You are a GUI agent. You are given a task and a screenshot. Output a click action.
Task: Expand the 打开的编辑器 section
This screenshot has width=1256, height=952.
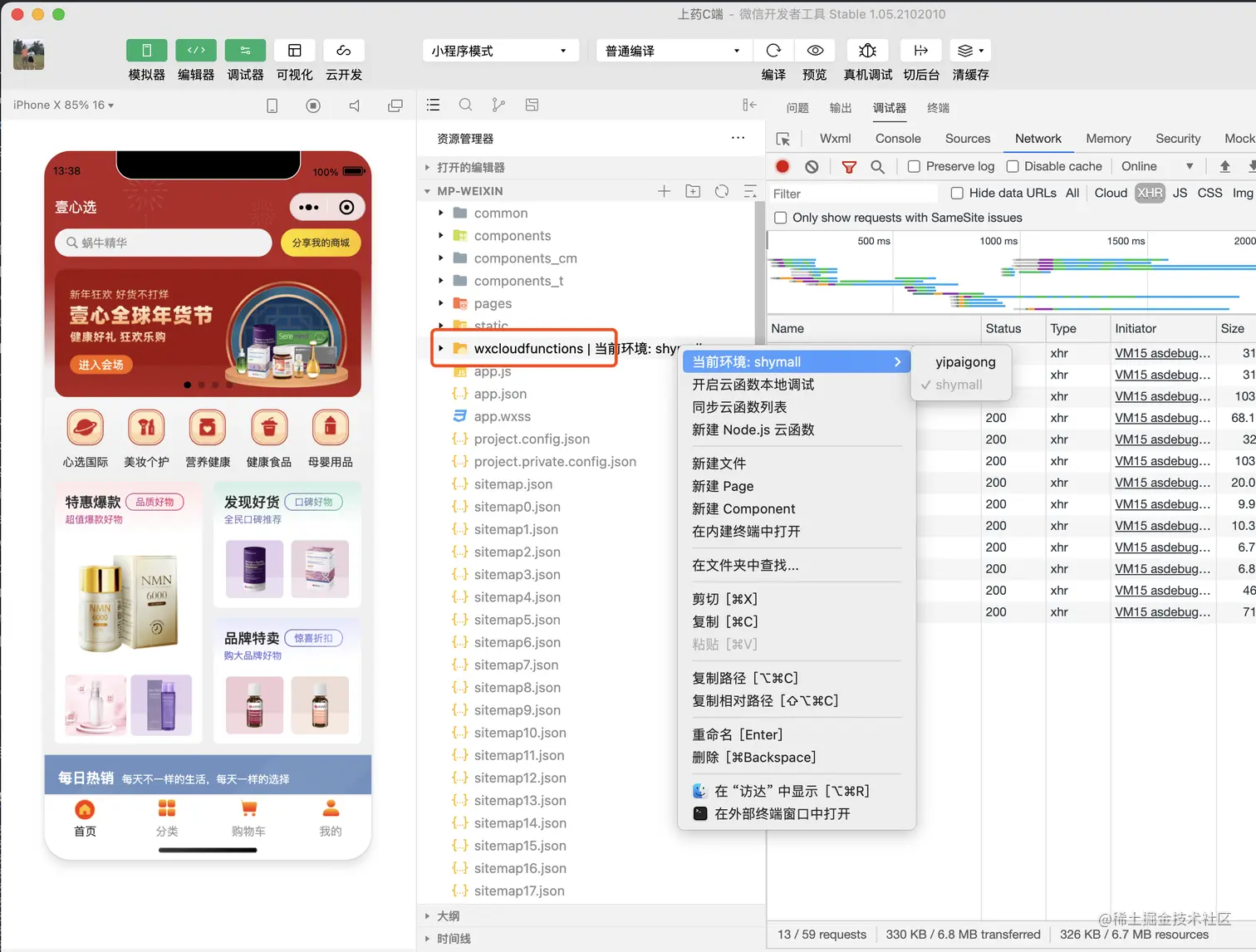[x=470, y=168]
